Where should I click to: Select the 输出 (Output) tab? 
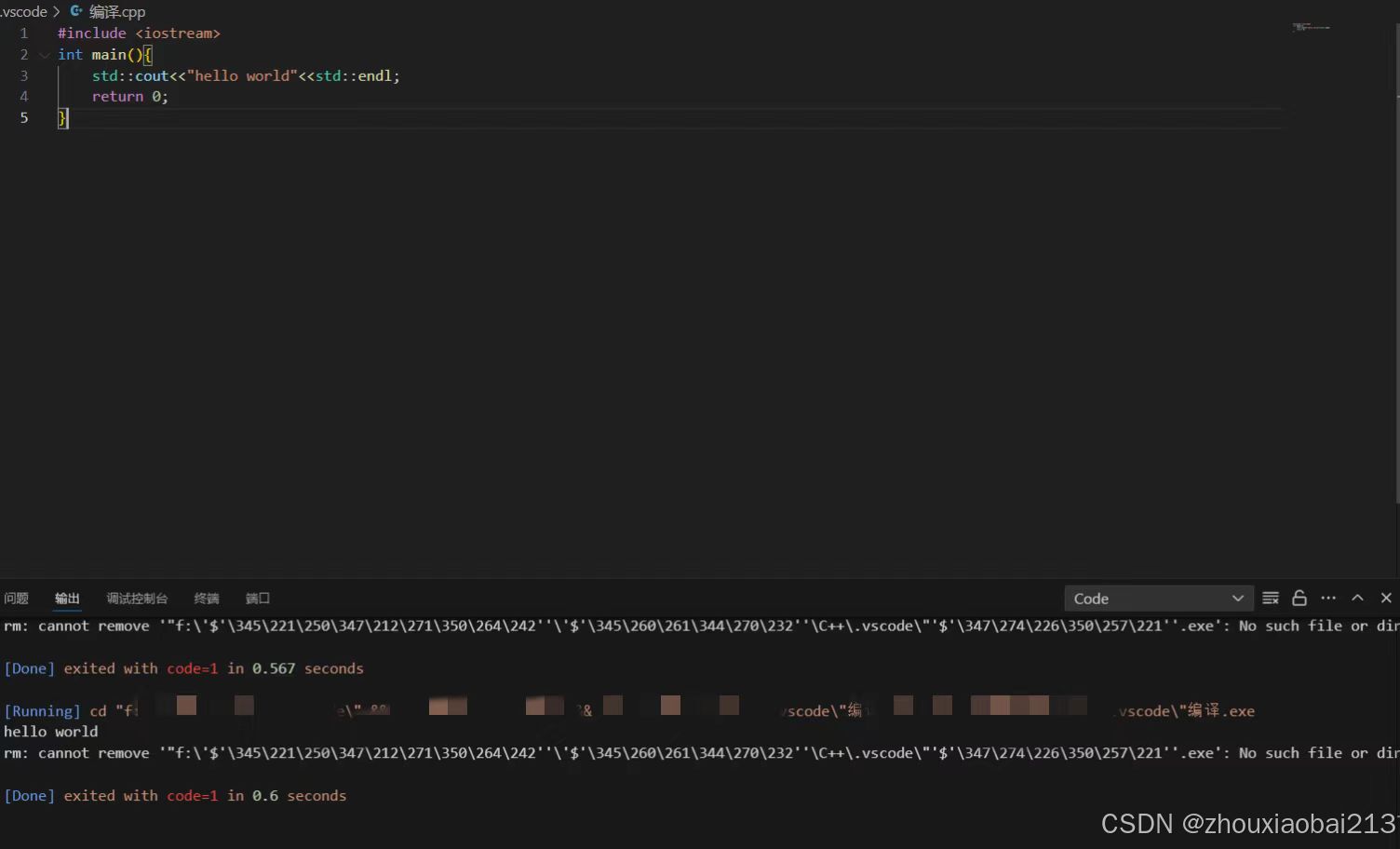(66, 598)
